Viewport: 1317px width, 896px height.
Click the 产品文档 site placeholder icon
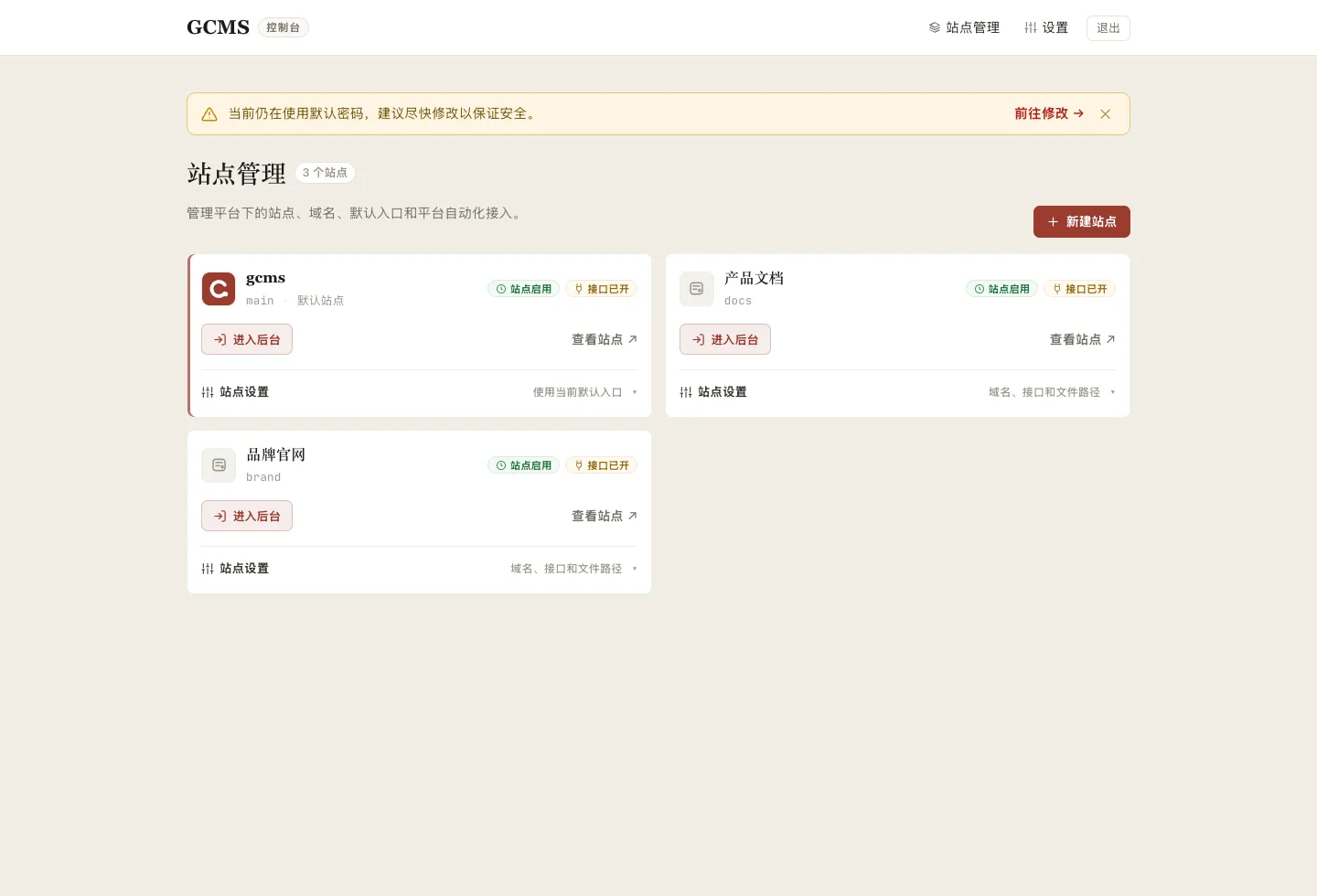697,289
